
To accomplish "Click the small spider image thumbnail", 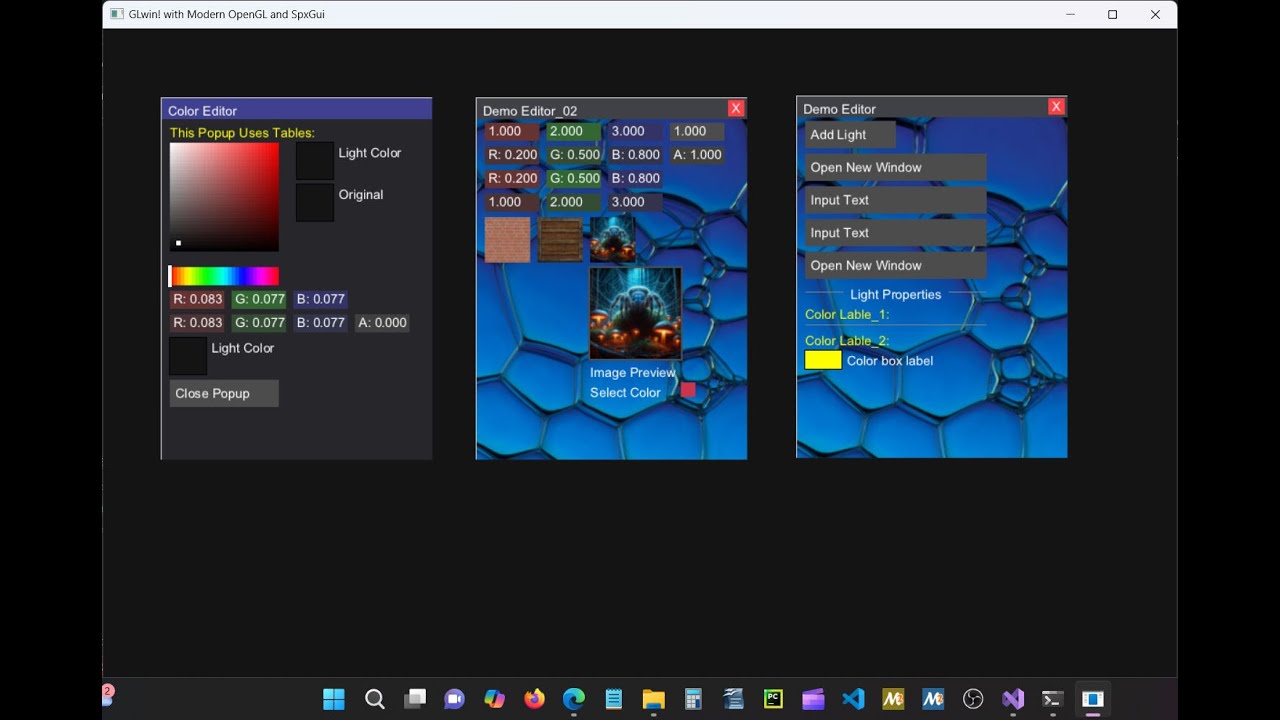I will 613,240.
